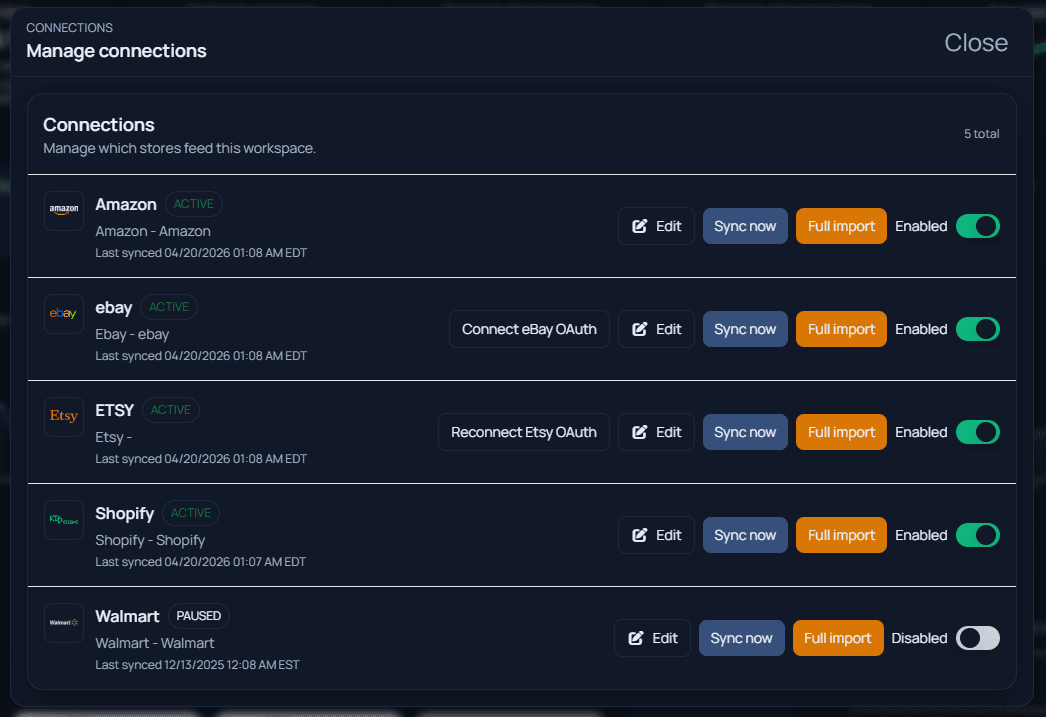Close the Manage connections dialog

click(976, 43)
